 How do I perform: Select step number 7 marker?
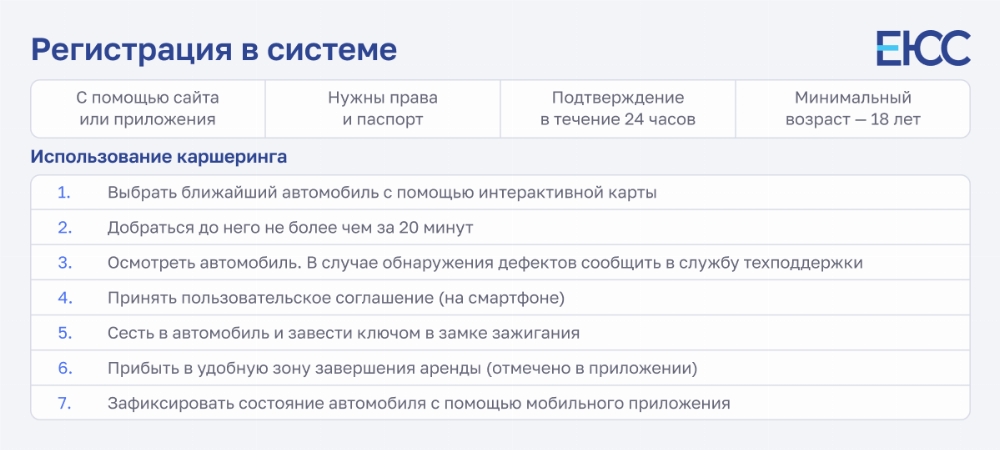[x=64, y=403]
